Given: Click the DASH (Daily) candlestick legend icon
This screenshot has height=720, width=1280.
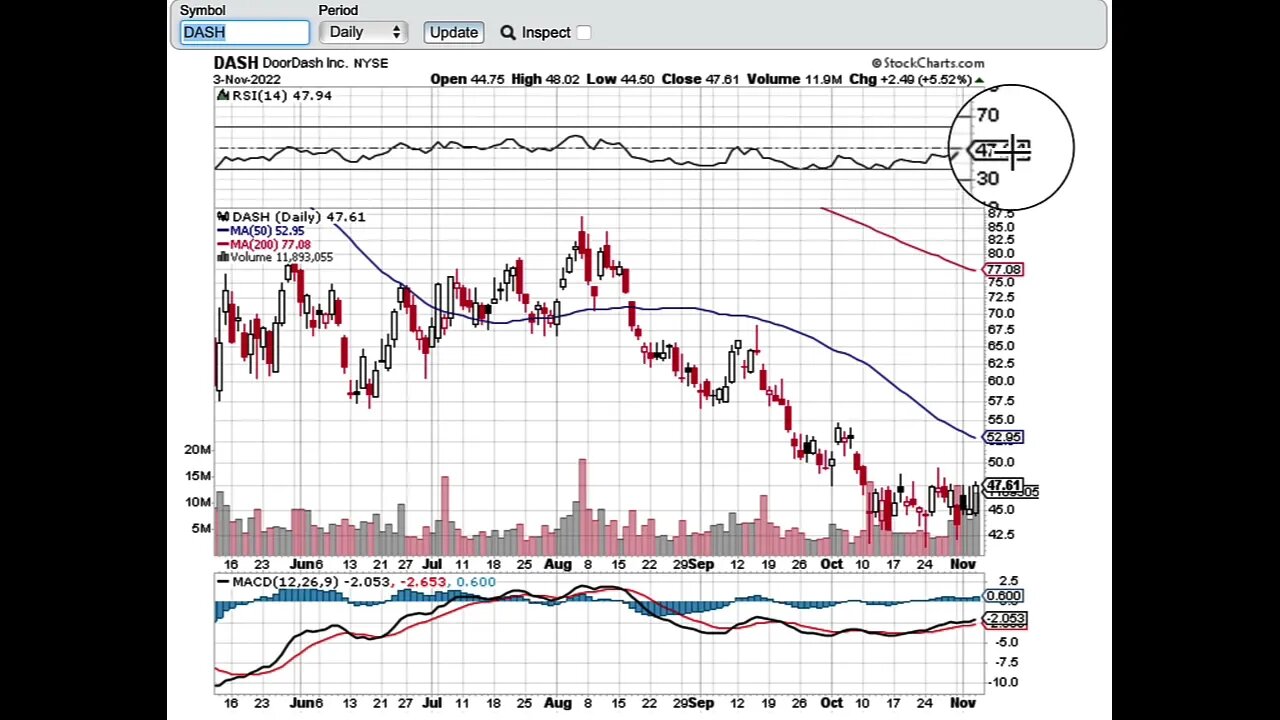Looking at the screenshot, I should pyautogui.click(x=223, y=216).
